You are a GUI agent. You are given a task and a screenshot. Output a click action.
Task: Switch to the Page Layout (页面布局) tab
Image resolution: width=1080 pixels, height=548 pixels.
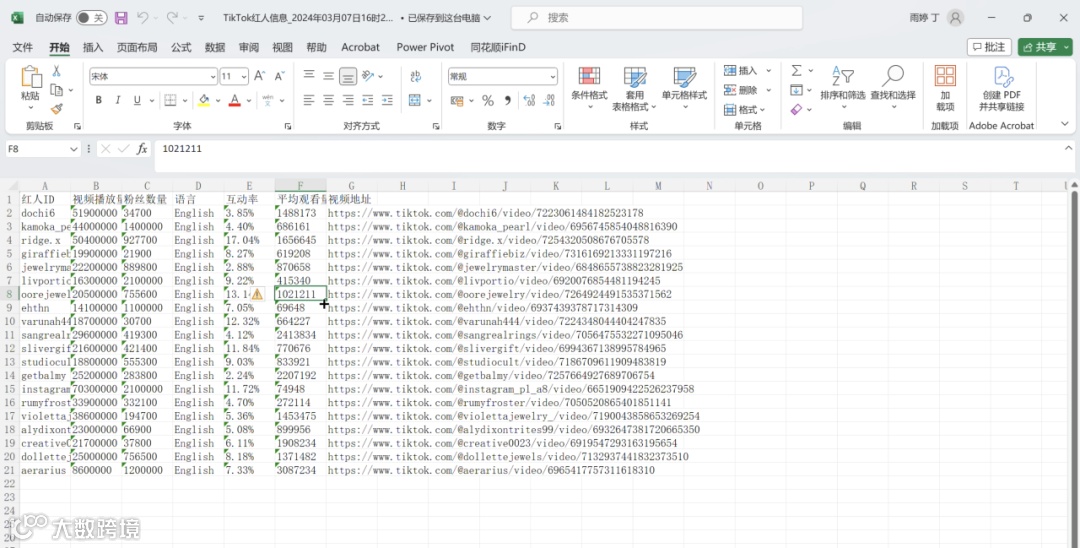coord(137,48)
